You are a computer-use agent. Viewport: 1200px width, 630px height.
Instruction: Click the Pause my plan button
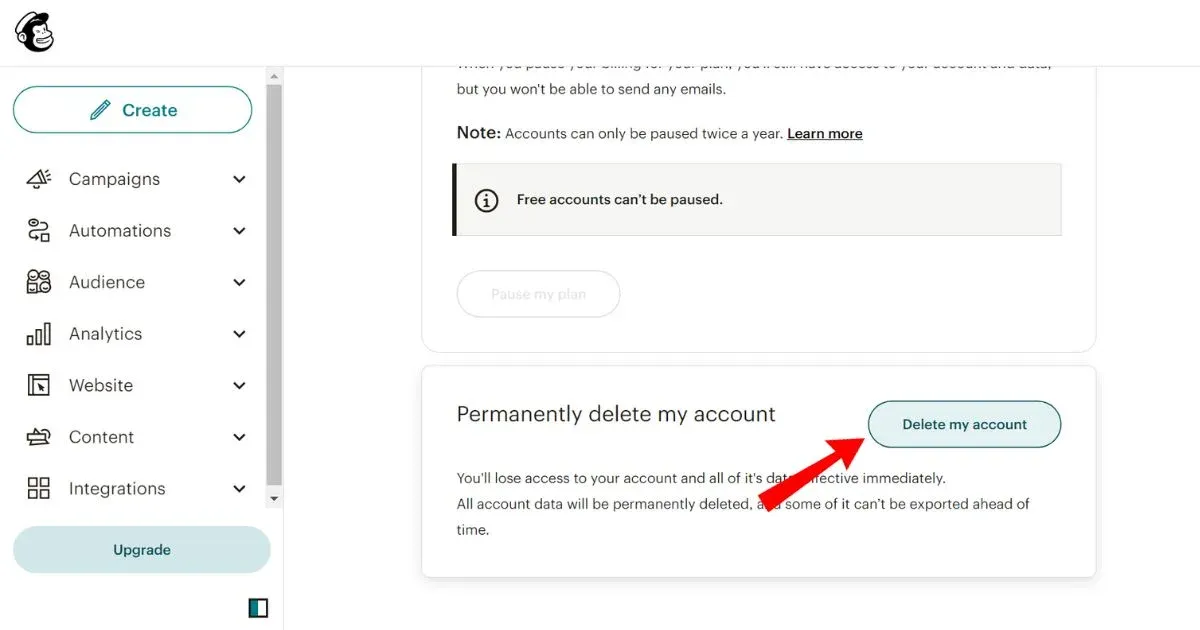(538, 293)
